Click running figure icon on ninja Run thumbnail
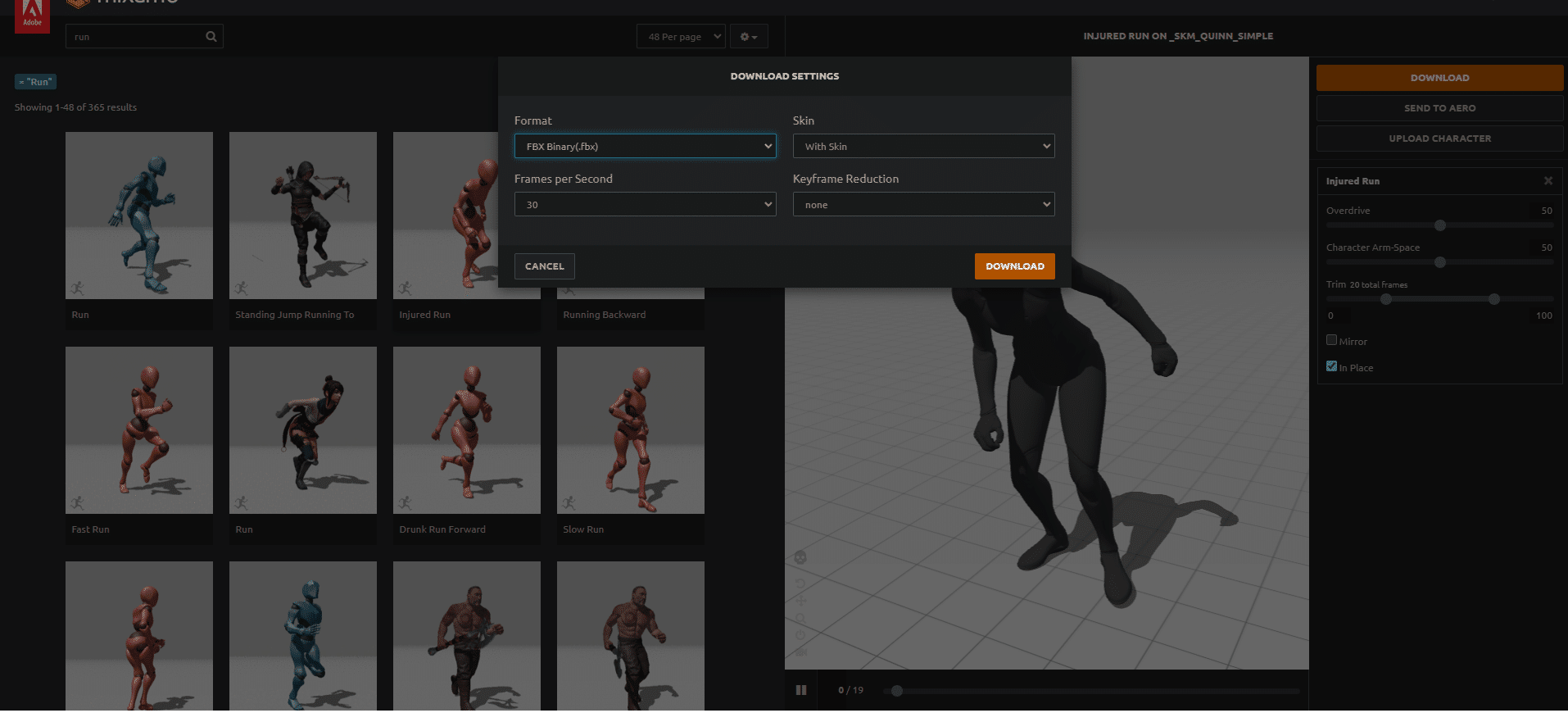The height and width of the screenshot is (713, 1568). [241, 502]
